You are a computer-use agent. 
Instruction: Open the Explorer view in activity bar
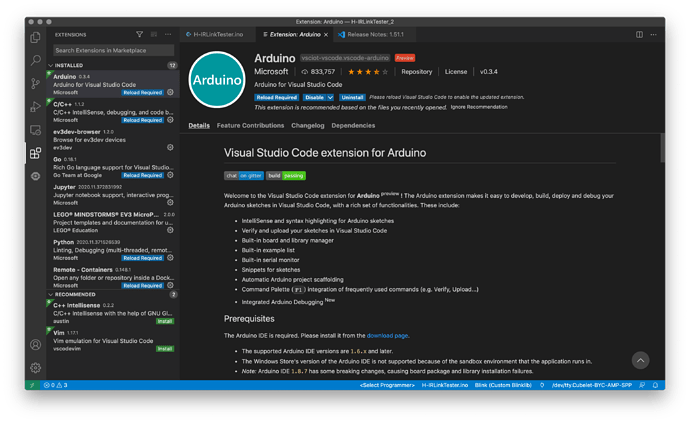[35, 37]
